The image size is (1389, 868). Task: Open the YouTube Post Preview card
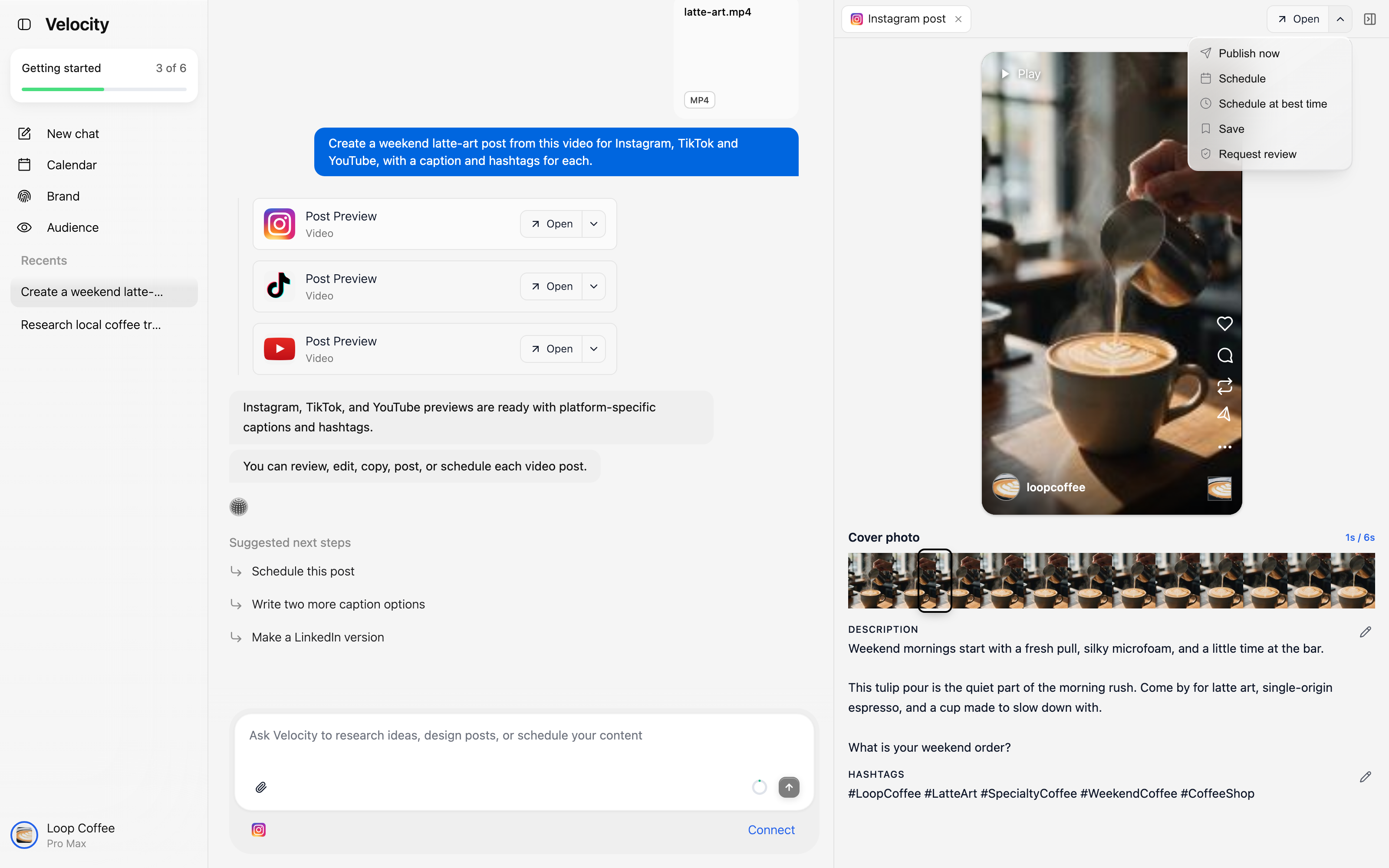coord(551,349)
